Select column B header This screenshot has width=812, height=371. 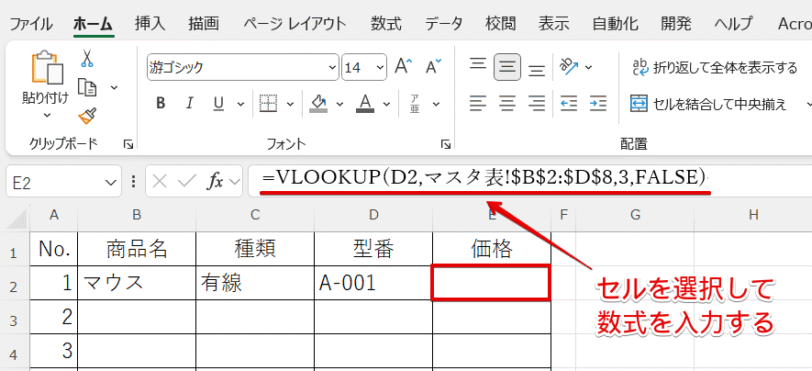pos(137,215)
